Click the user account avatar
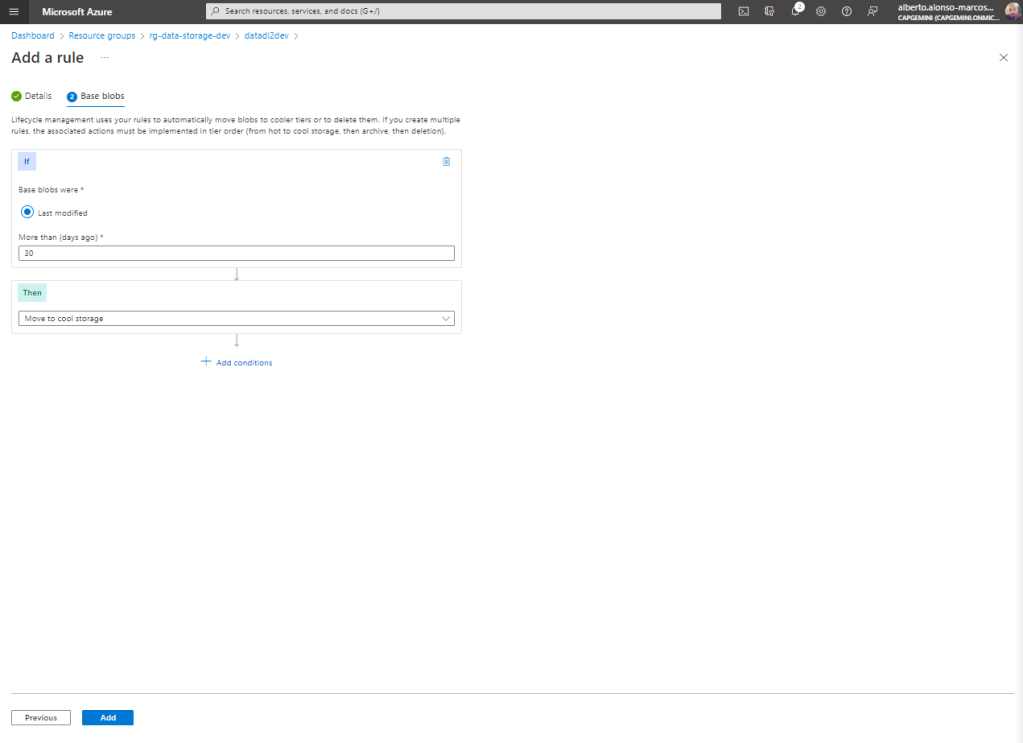 tap(1012, 11)
